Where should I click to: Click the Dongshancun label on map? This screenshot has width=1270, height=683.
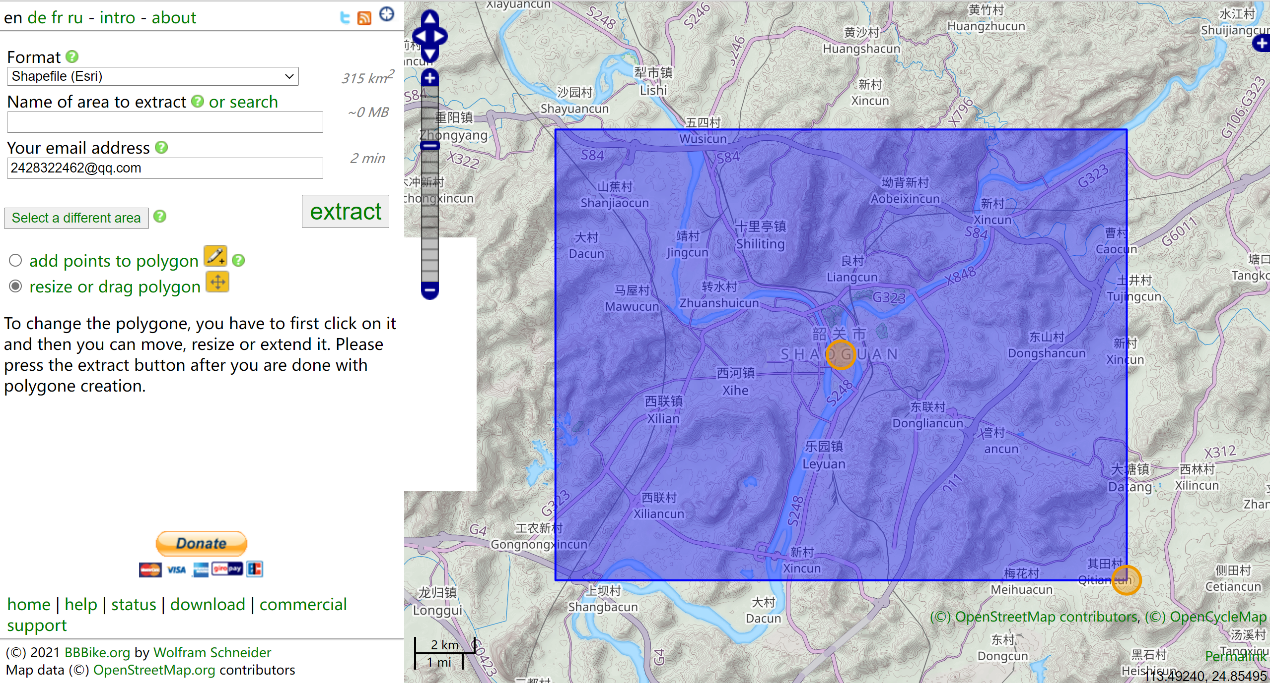(1047, 354)
